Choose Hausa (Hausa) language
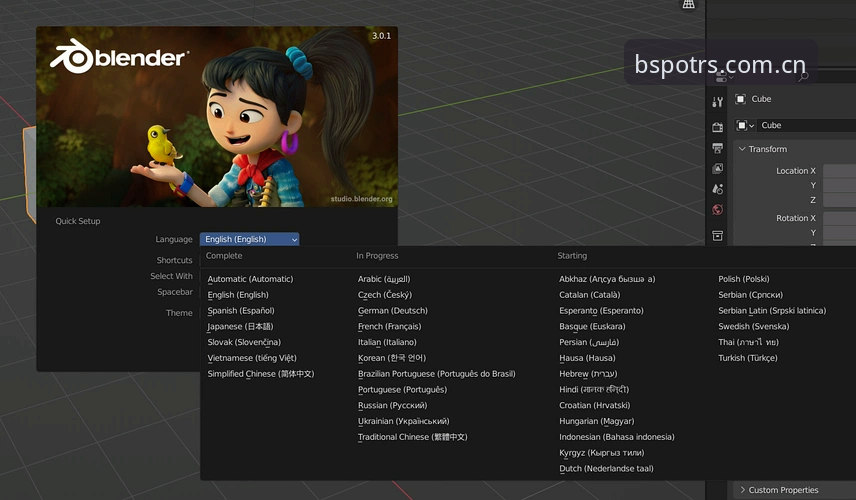The image size is (856, 500). click(x=587, y=358)
